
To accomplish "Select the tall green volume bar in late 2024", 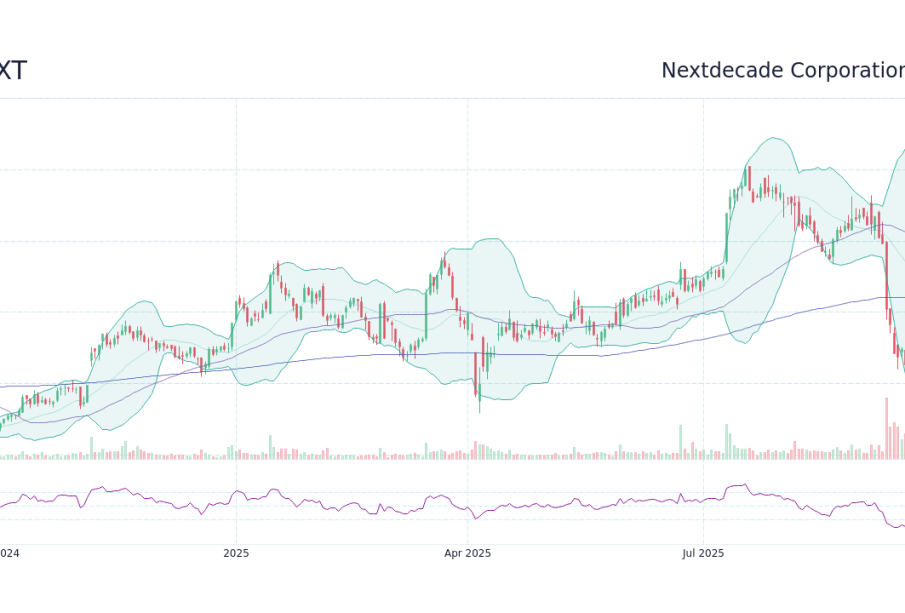I will point(91,448).
